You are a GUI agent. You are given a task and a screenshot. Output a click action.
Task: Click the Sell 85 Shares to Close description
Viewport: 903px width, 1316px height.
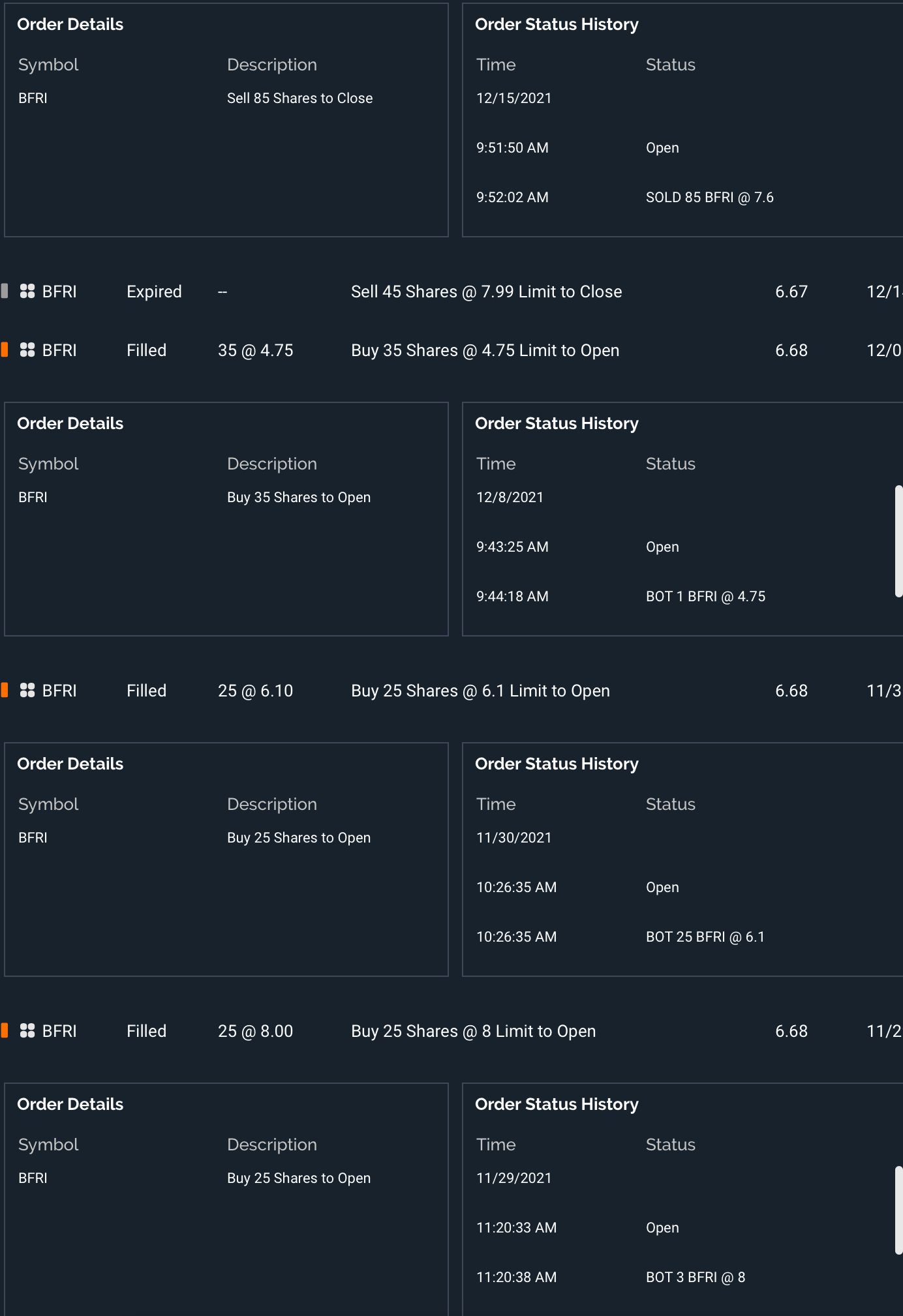tap(299, 98)
